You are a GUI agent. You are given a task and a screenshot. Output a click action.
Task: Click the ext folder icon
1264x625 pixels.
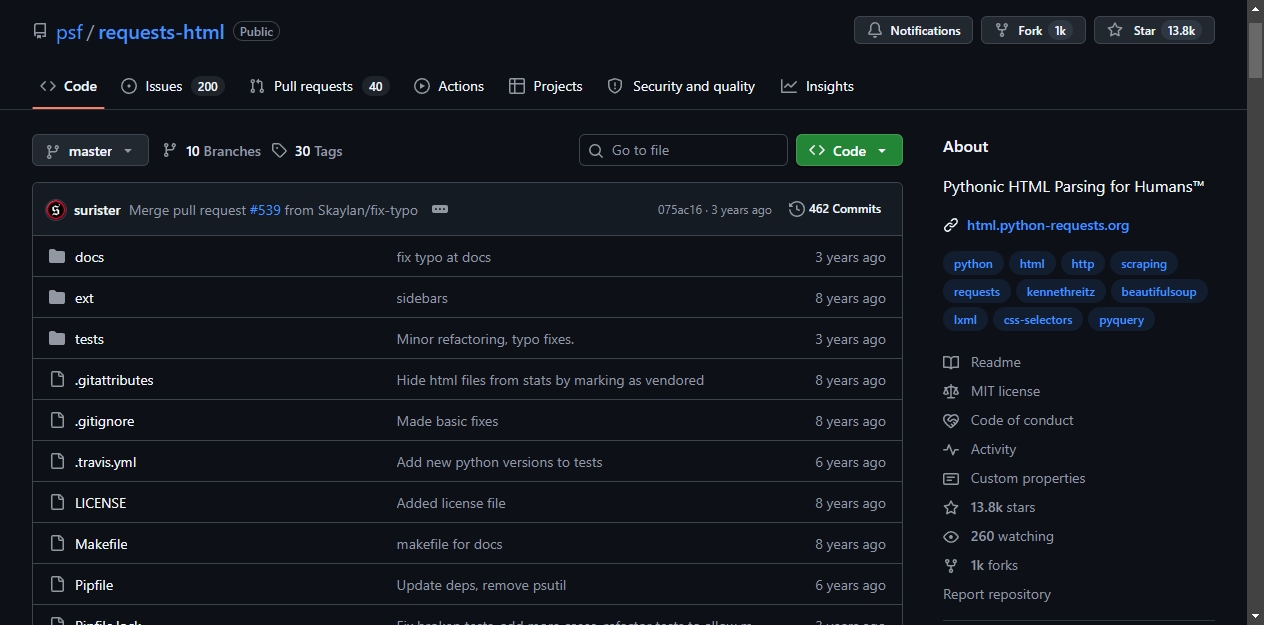tap(57, 298)
